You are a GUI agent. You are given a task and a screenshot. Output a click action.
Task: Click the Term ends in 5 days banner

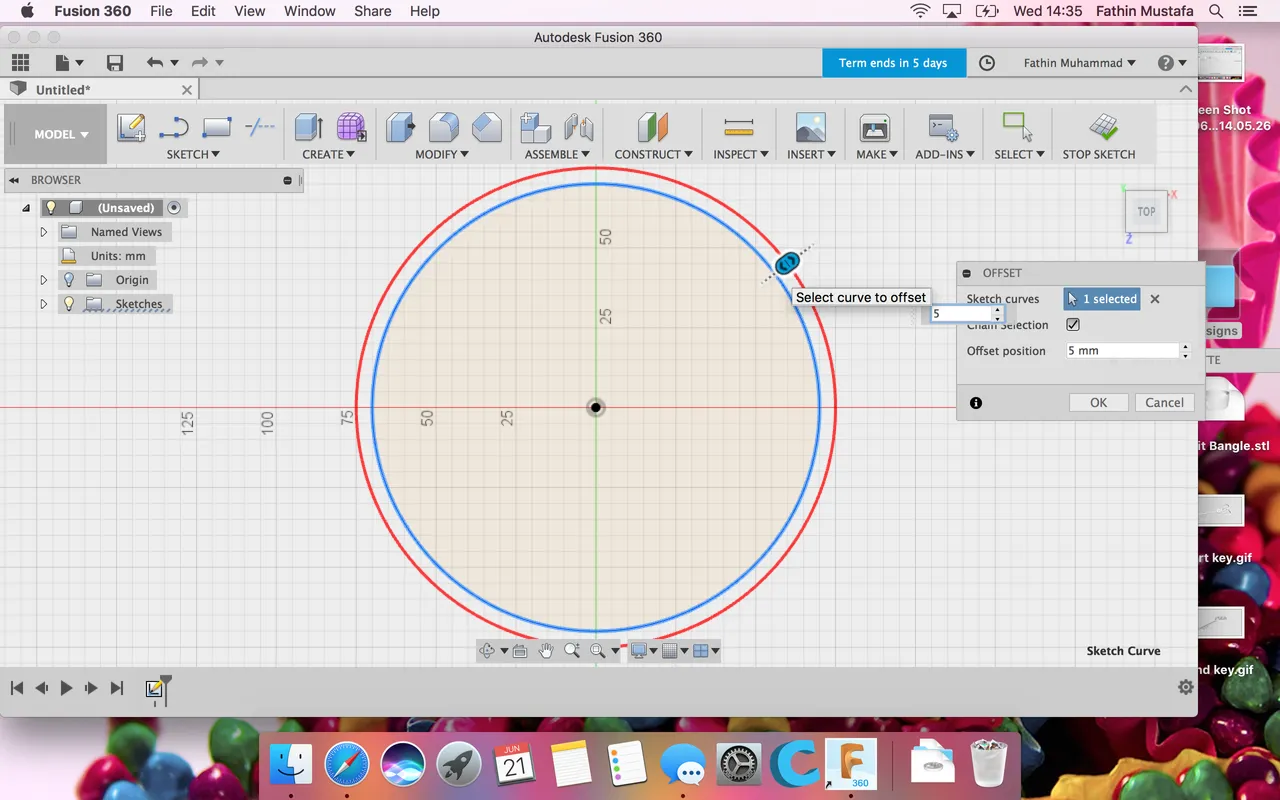point(893,63)
